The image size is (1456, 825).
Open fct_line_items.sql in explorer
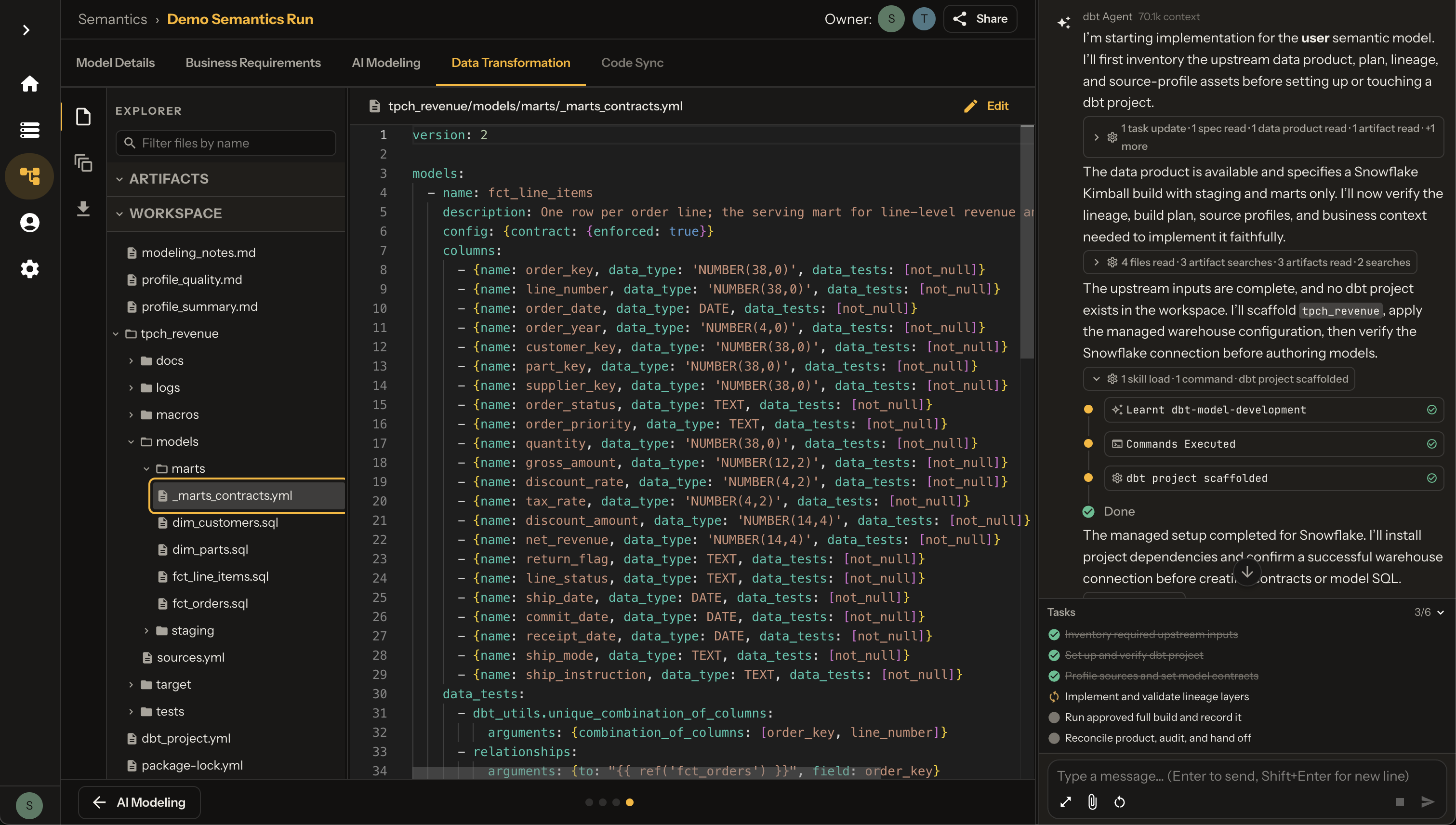220,576
